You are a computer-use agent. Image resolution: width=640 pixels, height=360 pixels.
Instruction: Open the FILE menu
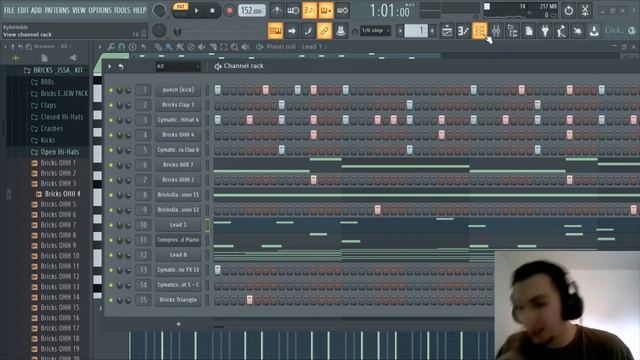[9, 10]
